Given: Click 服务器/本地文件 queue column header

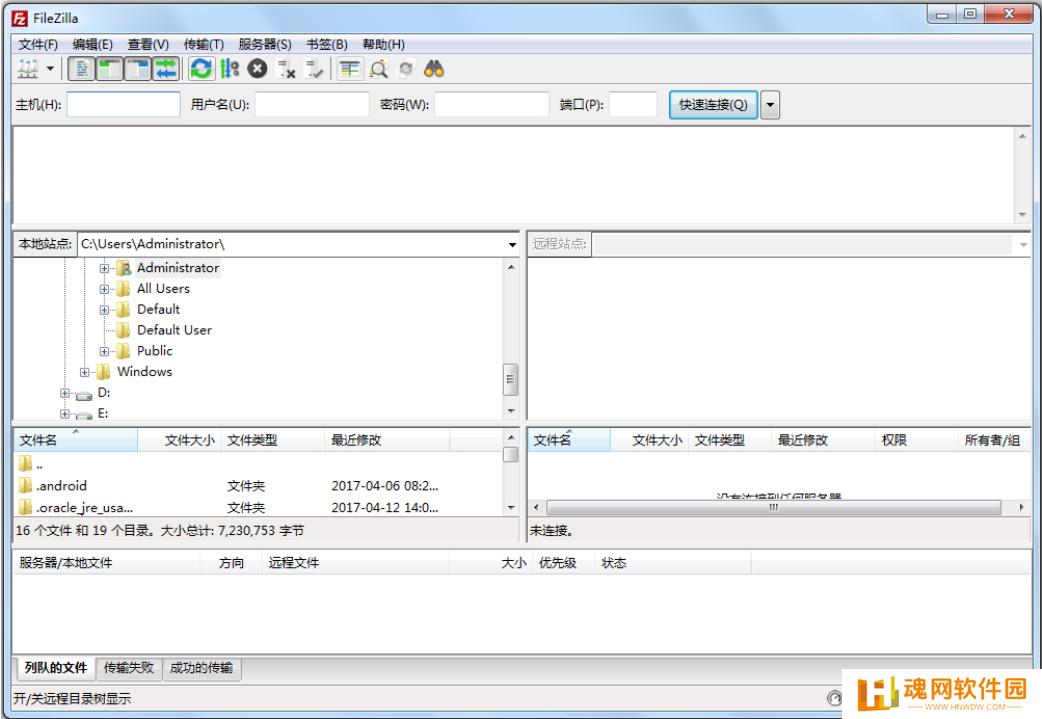Looking at the screenshot, I should pyautogui.click(x=106, y=563).
